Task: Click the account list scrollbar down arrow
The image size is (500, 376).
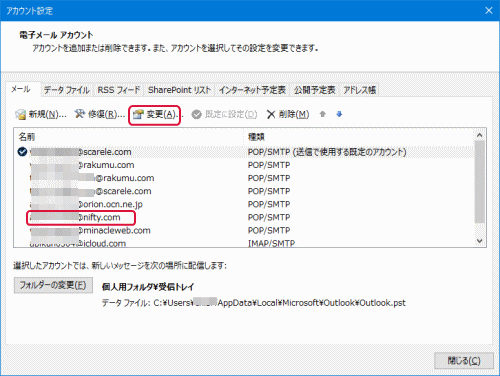Action: (480, 241)
